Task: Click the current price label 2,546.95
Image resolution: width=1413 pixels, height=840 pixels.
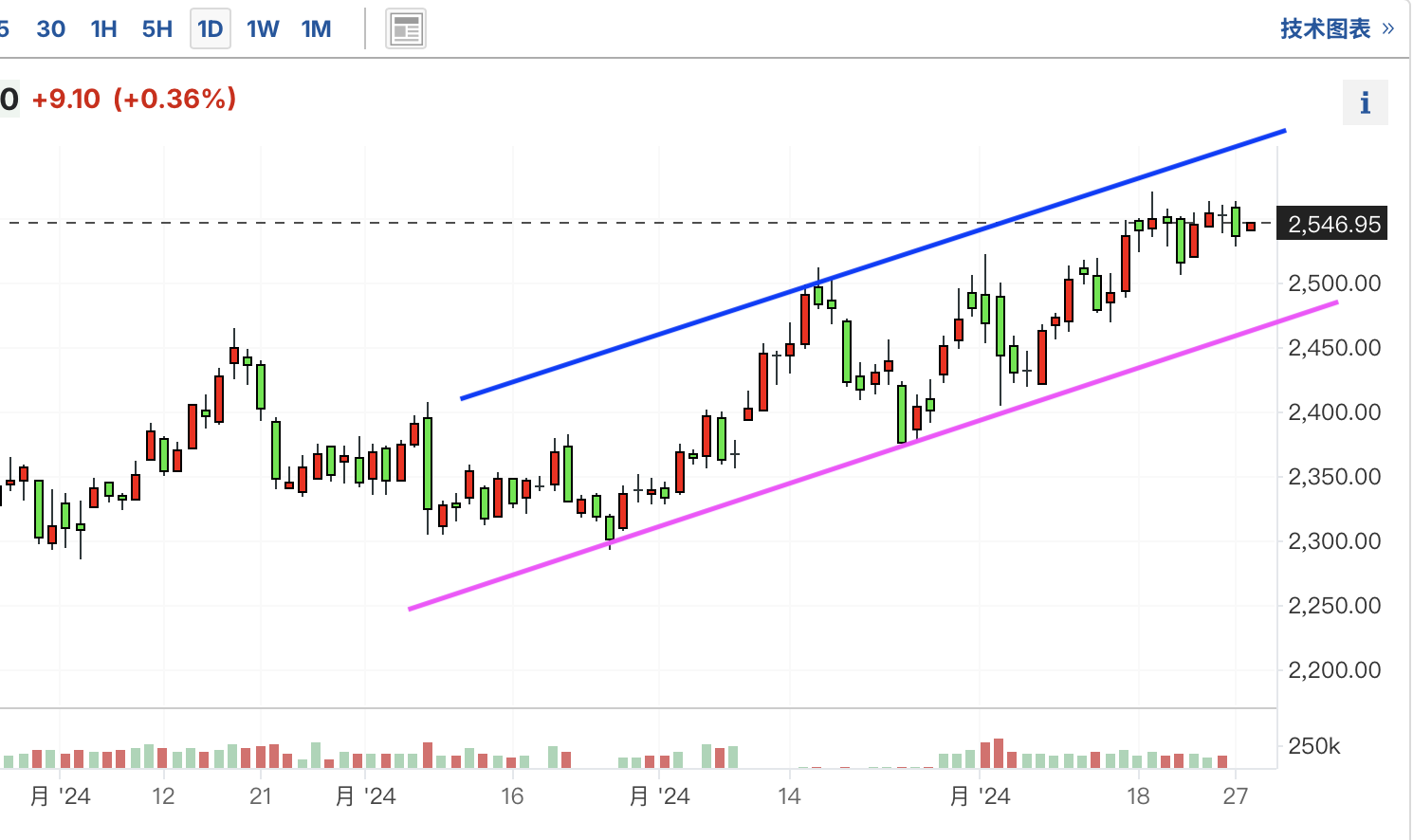Action: 1332,224
